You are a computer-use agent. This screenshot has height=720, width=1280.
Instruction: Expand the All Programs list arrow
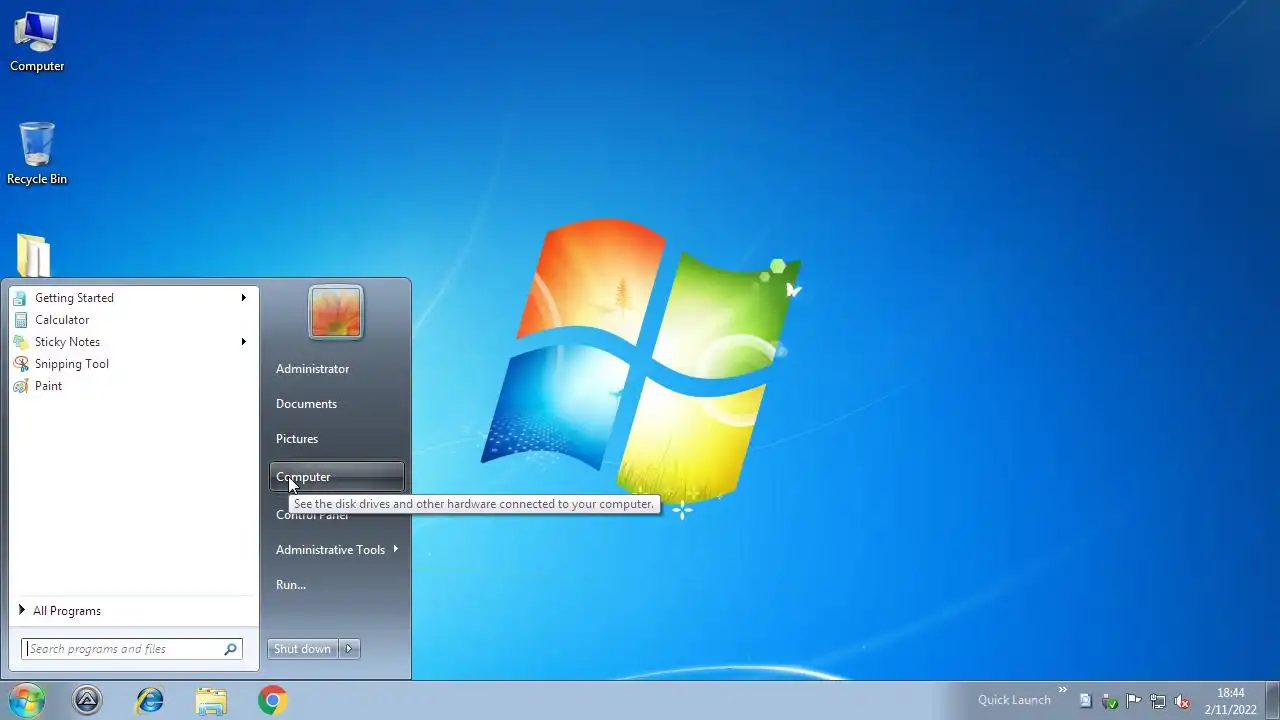(x=22, y=610)
